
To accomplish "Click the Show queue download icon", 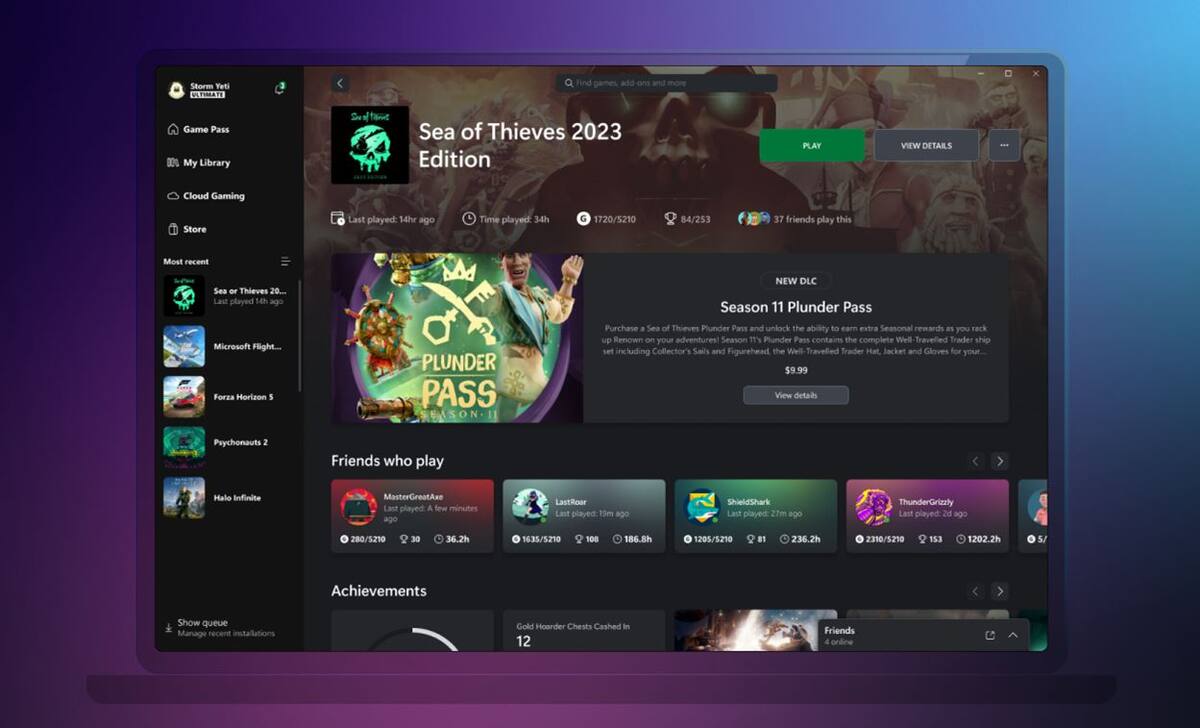I will click(x=168, y=628).
